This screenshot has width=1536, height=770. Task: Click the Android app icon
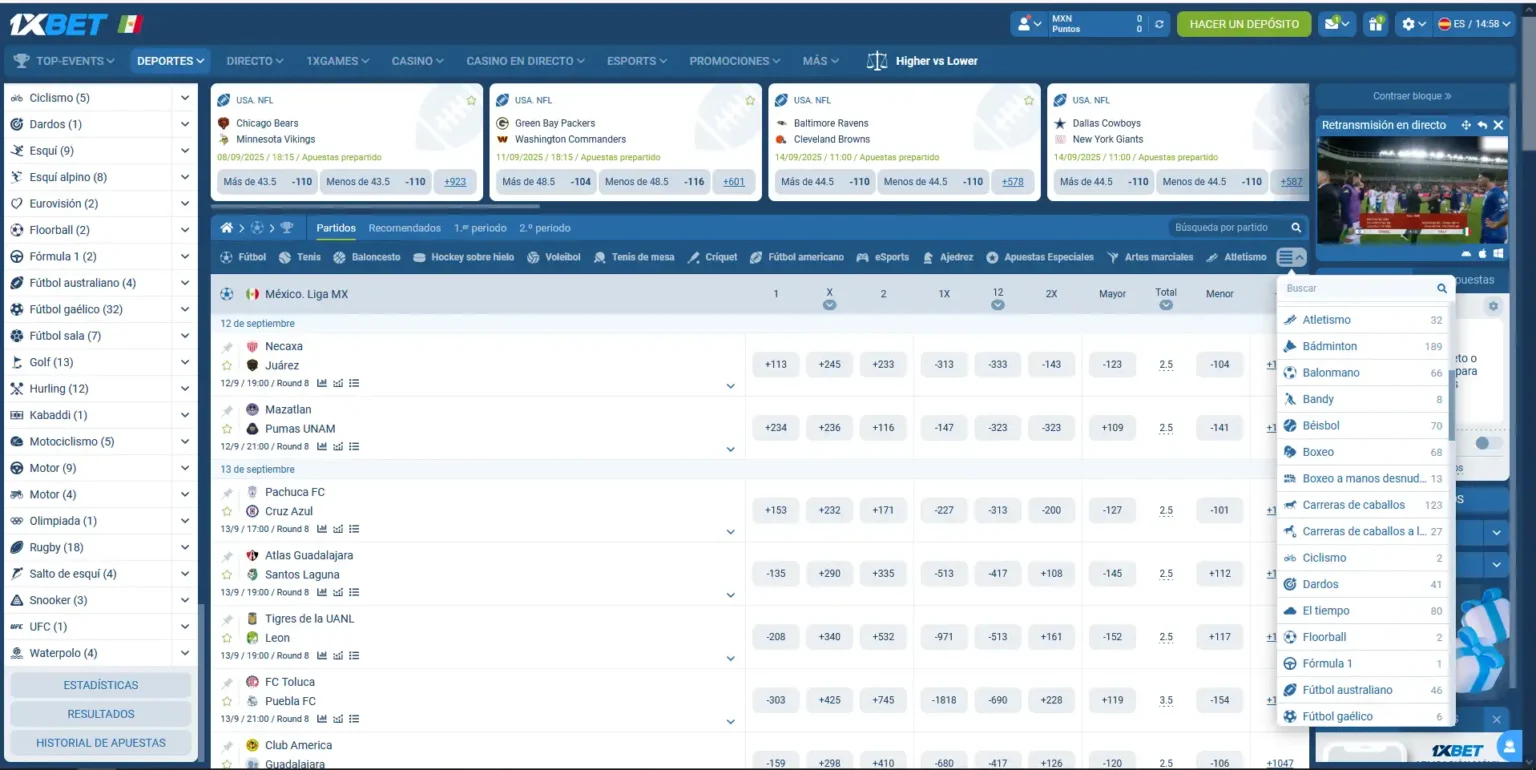[x=1467, y=254]
